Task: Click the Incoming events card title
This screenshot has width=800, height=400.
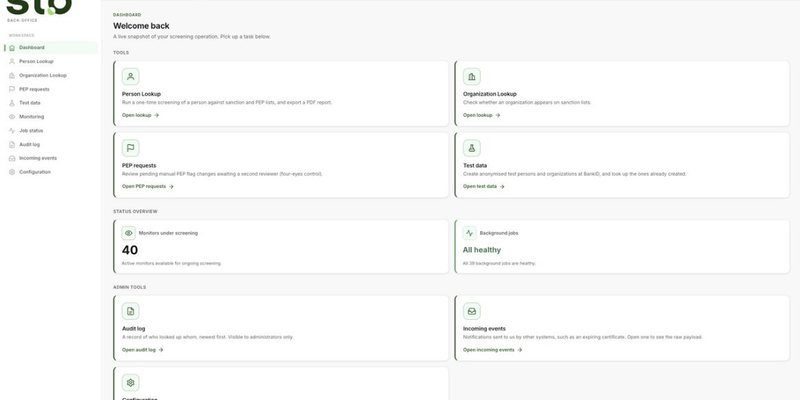Action: (x=484, y=329)
